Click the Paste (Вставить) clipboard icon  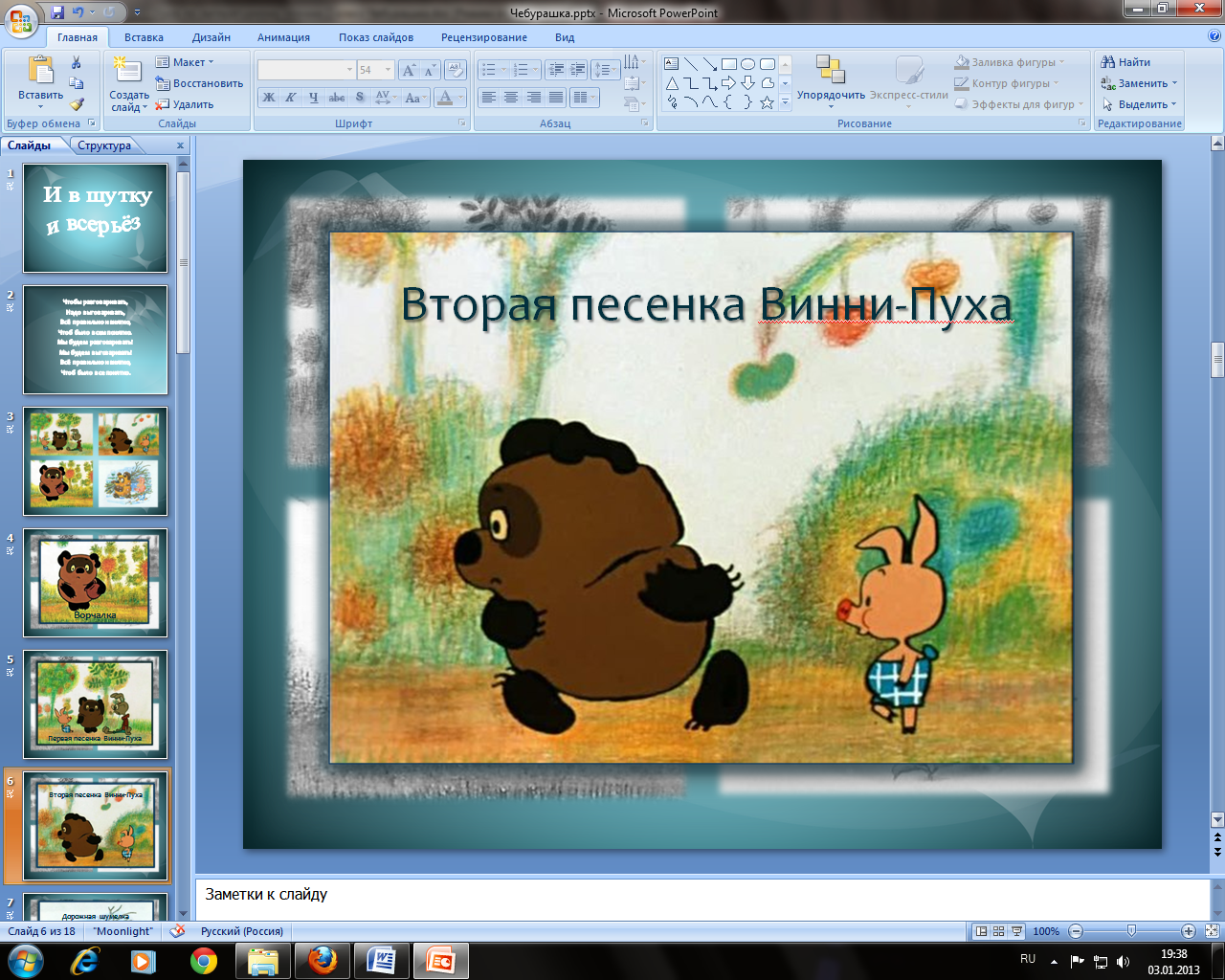[x=40, y=72]
